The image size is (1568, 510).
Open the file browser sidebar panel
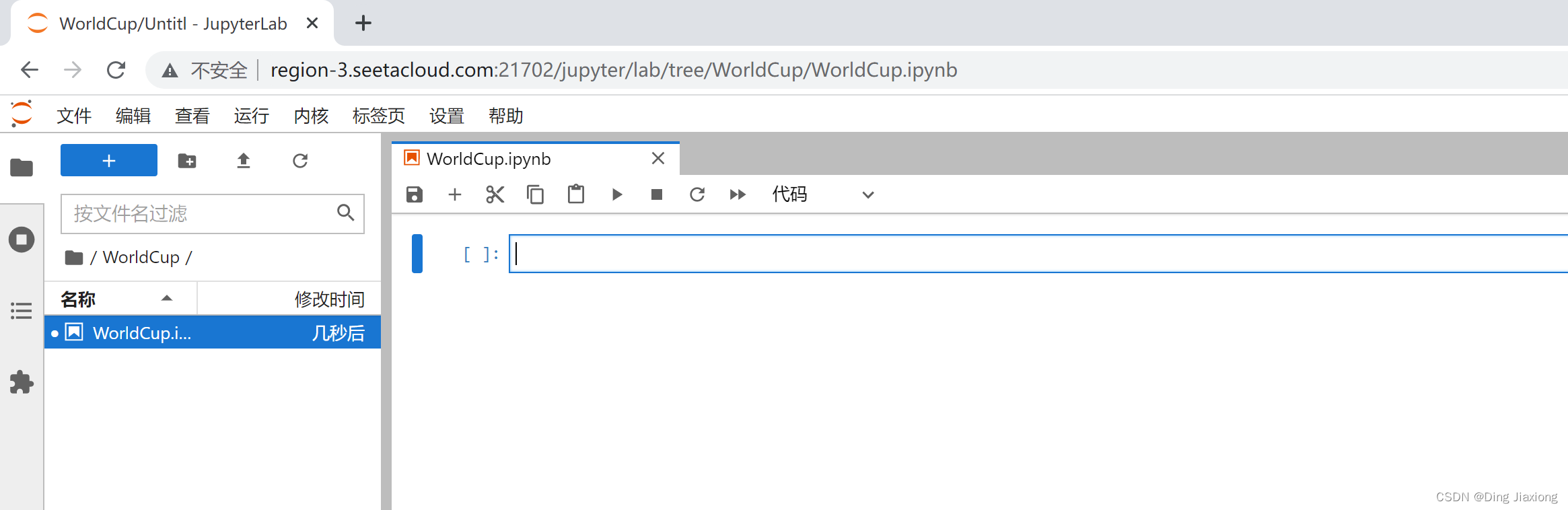22,167
